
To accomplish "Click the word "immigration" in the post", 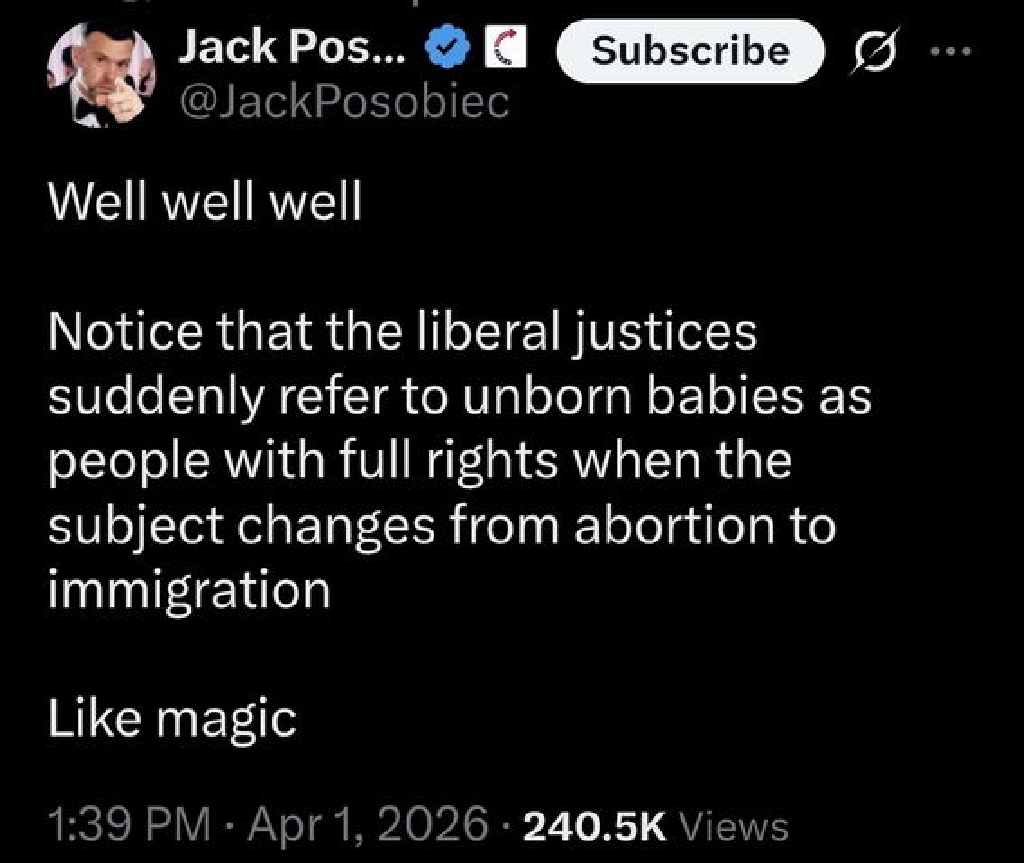I will (189, 591).
